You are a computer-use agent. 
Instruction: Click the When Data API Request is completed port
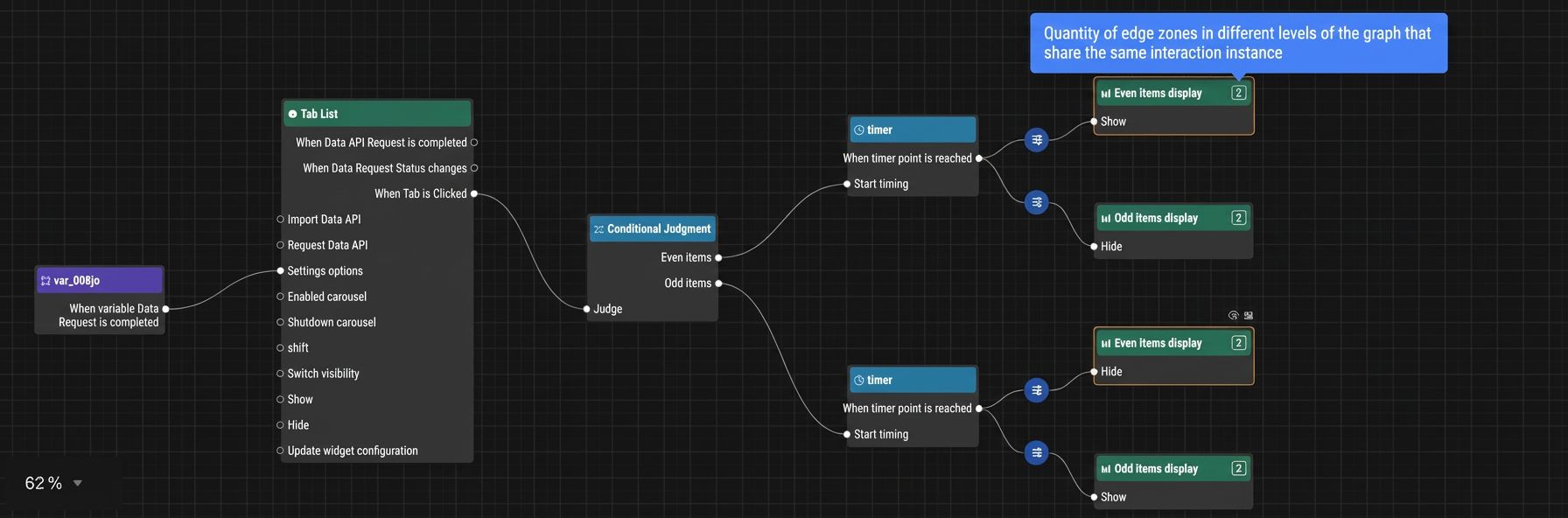click(x=474, y=143)
